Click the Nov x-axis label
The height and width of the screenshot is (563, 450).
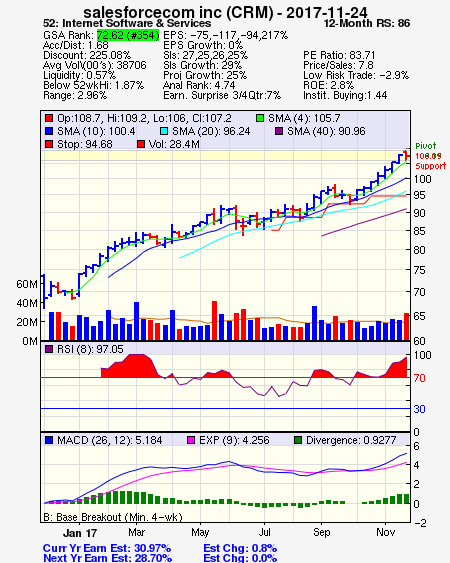tap(385, 532)
